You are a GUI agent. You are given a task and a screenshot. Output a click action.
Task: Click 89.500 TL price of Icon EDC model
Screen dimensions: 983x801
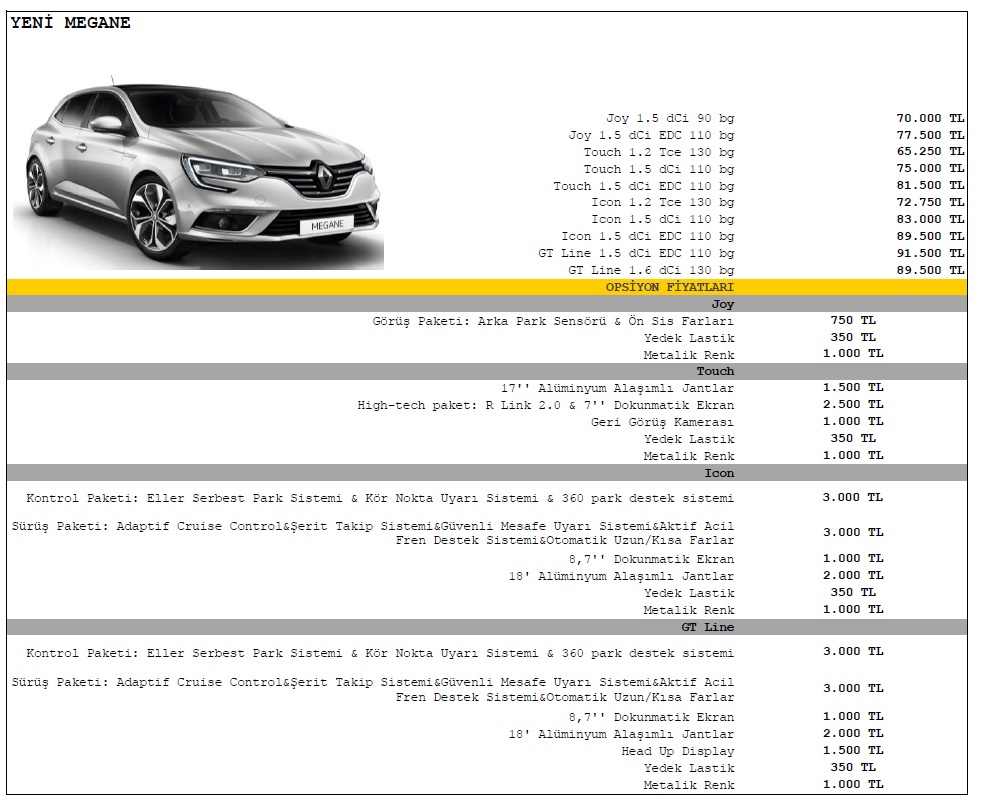pyautogui.click(x=930, y=236)
